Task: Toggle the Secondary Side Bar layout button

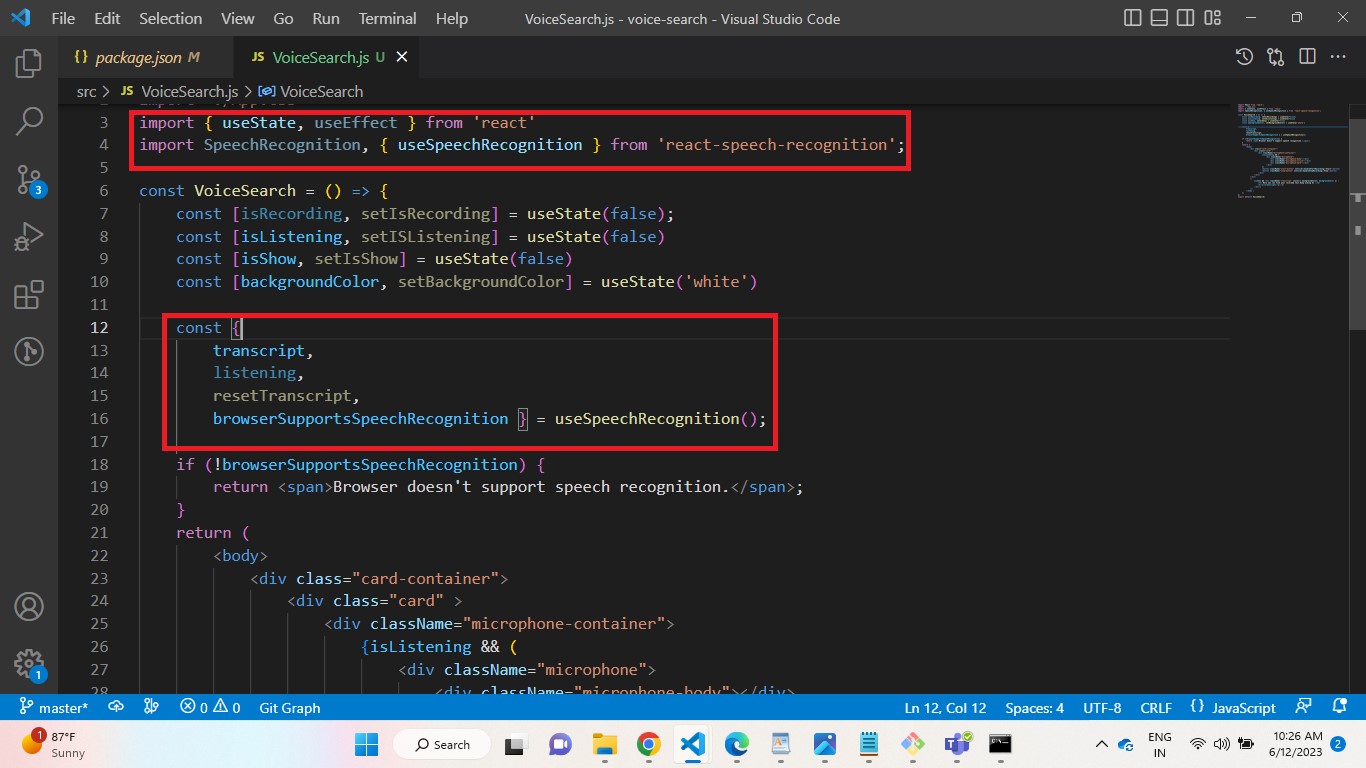Action: [1185, 19]
